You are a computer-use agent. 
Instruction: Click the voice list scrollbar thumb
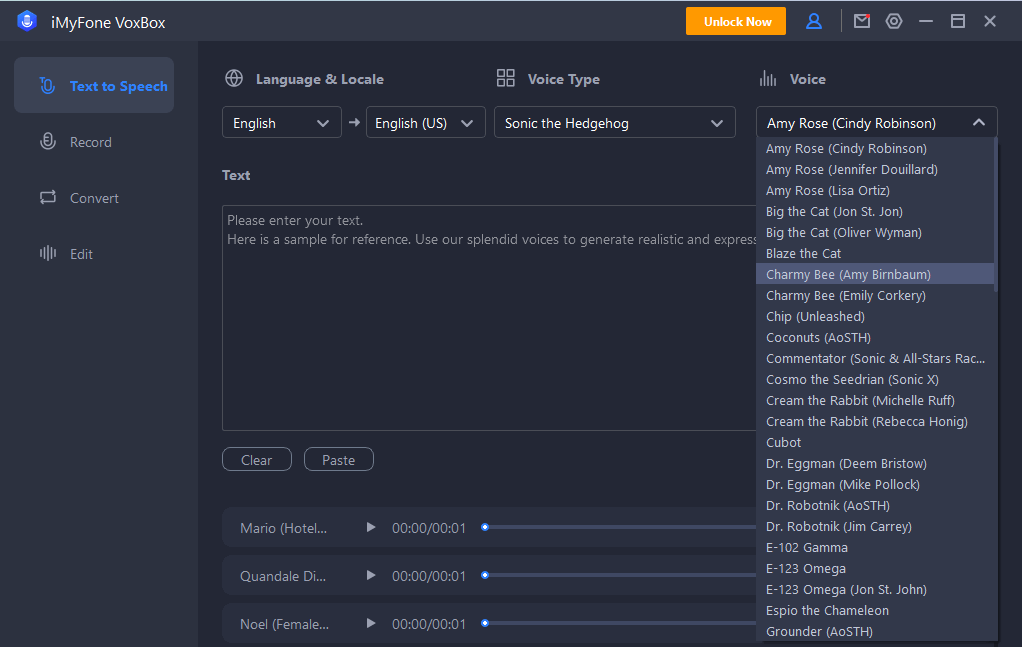click(x=995, y=215)
